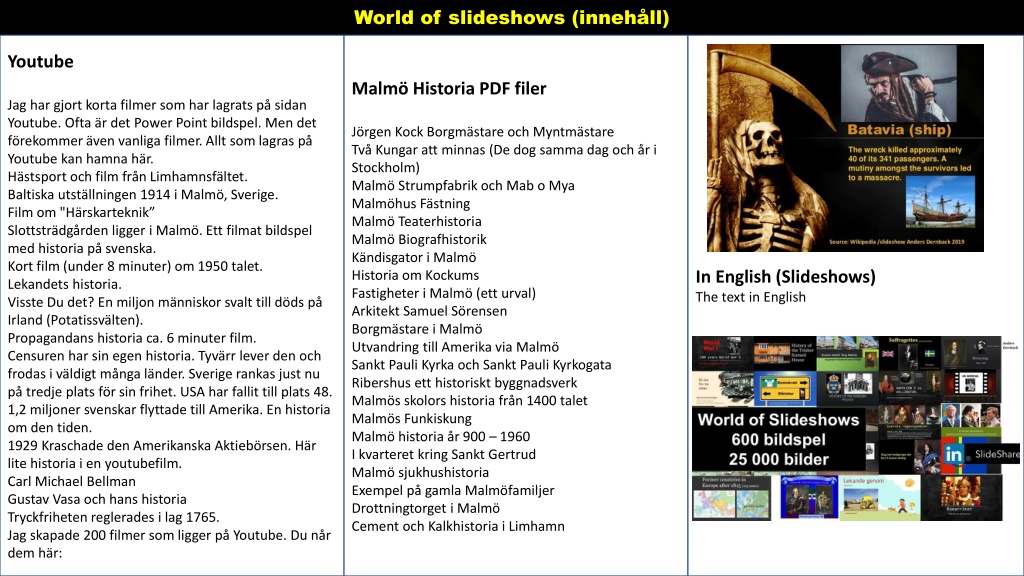Image resolution: width=1024 pixels, height=576 pixels.
Task: Click the 'In English (Slideshows)' heading
Action: [786, 276]
